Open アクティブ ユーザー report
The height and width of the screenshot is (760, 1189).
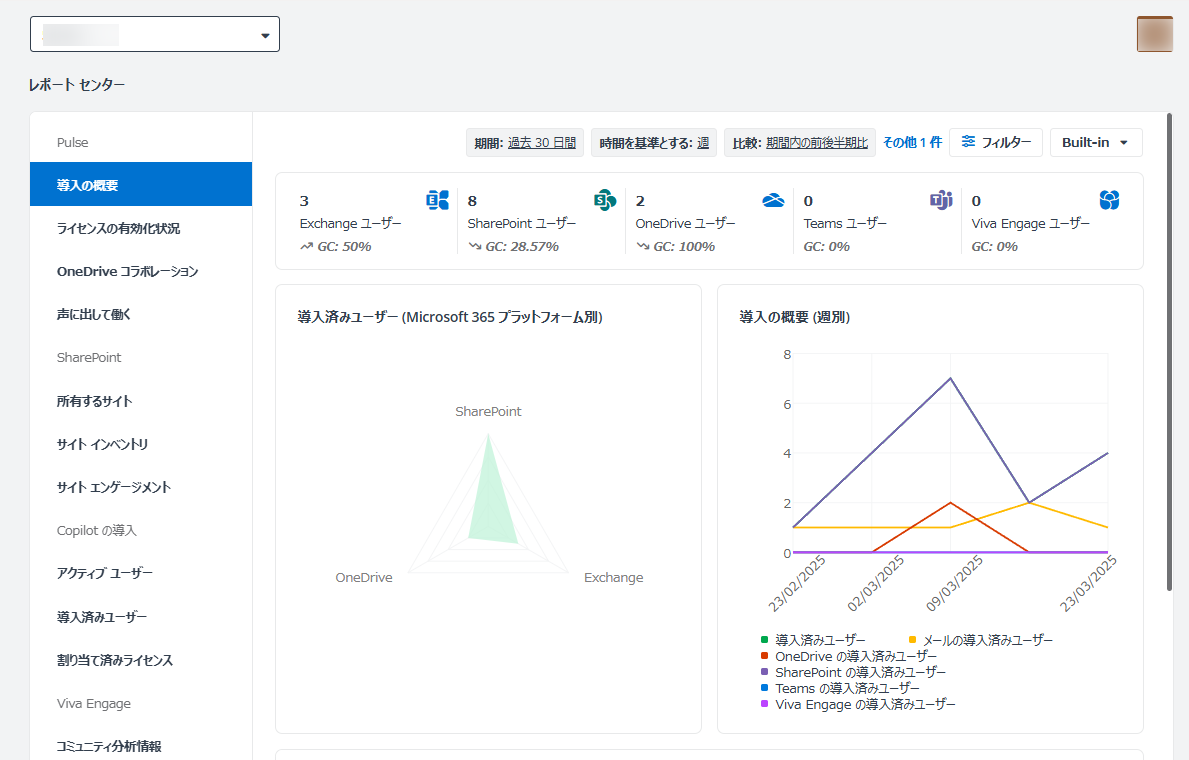tap(141, 573)
